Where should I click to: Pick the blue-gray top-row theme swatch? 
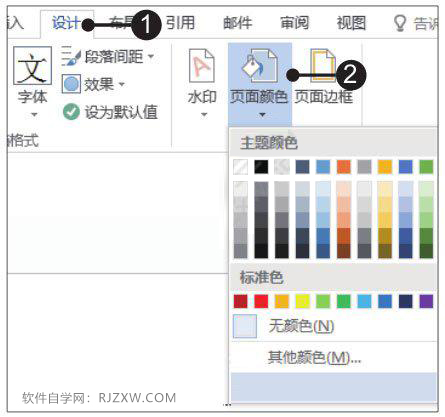(x=302, y=167)
